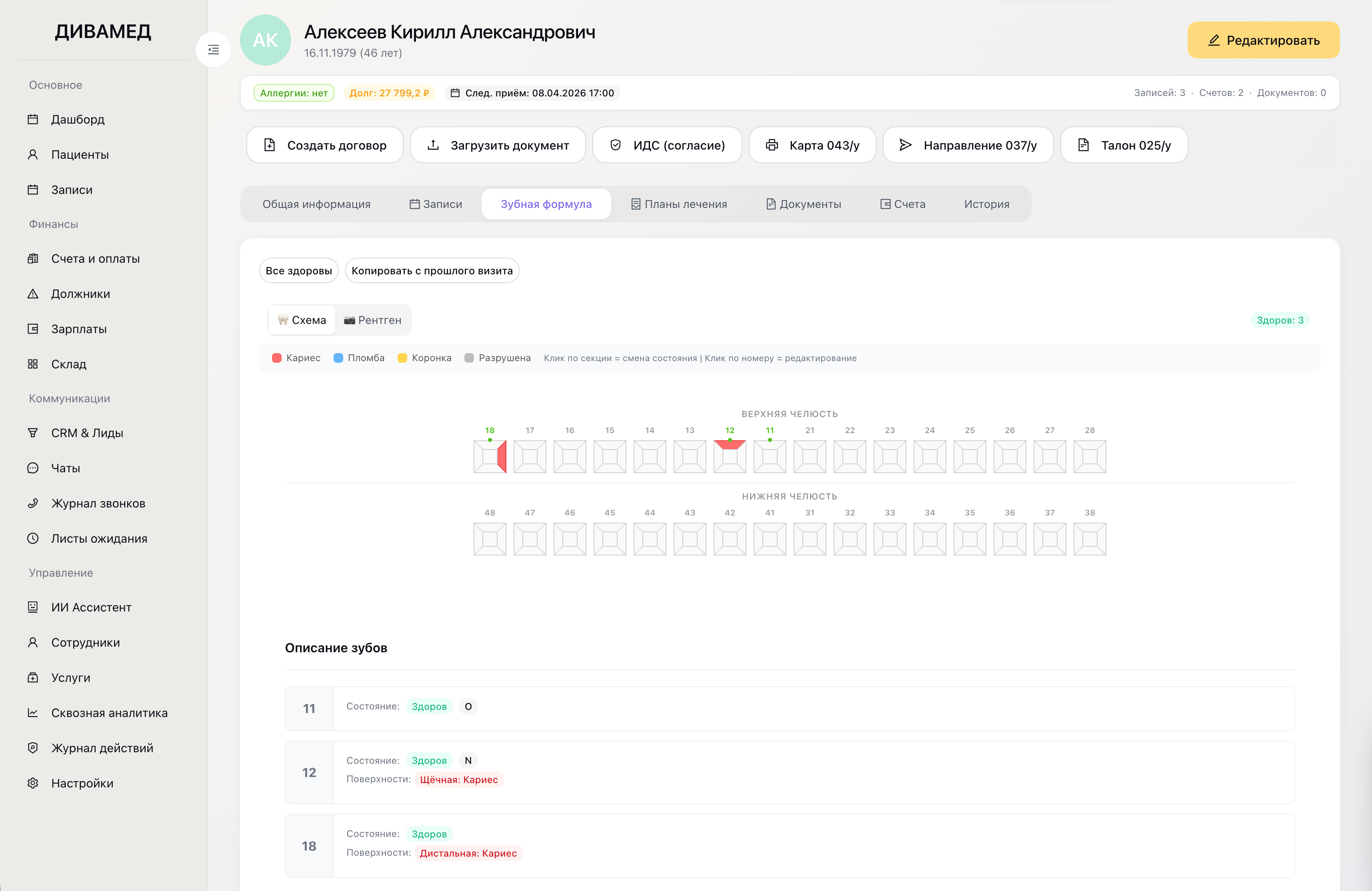Open Записи in the sidebar

(72, 190)
